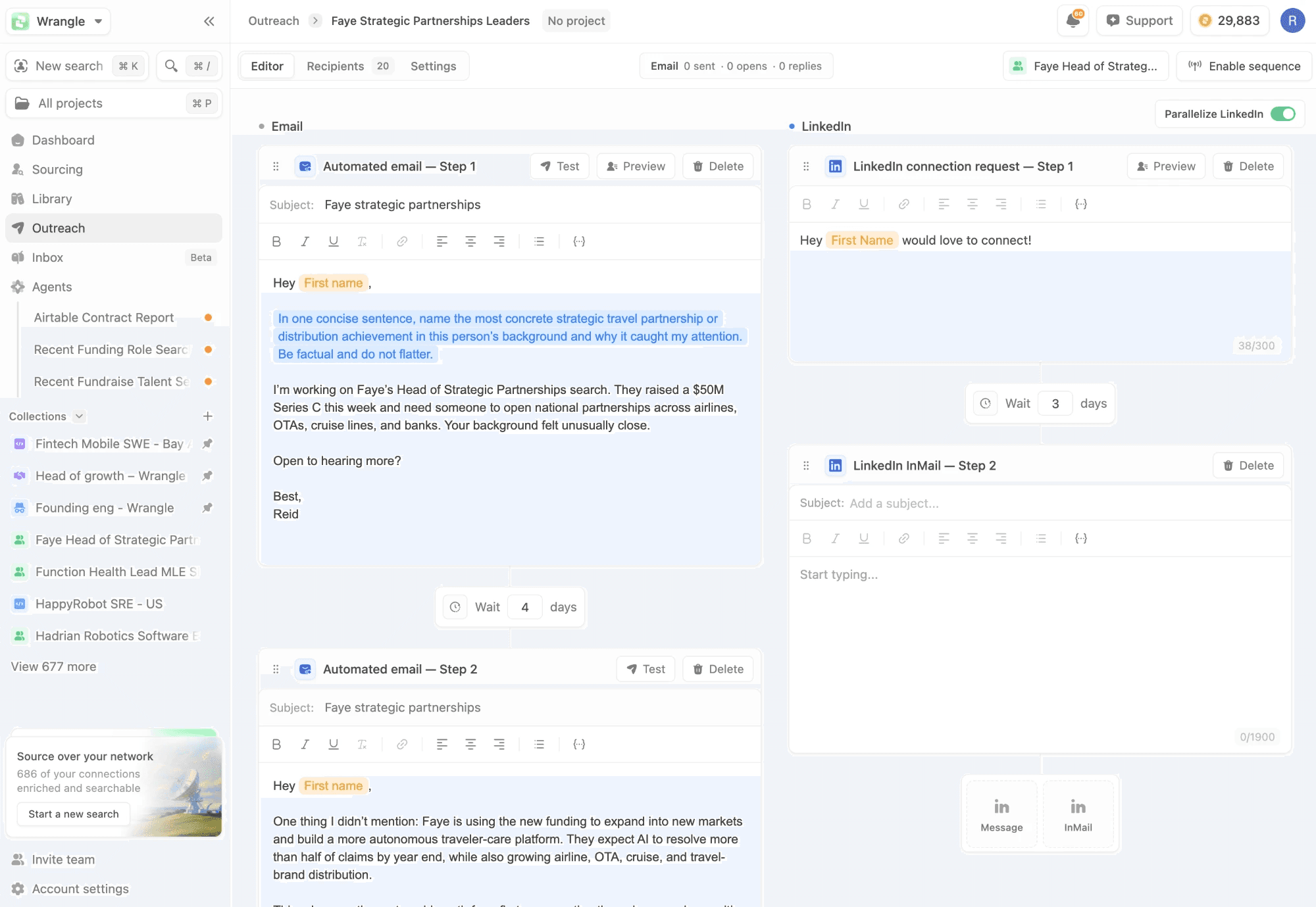Open Sourcing in sidebar
This screenshot has width=1316, height=907.
click(x=114, y=169)
